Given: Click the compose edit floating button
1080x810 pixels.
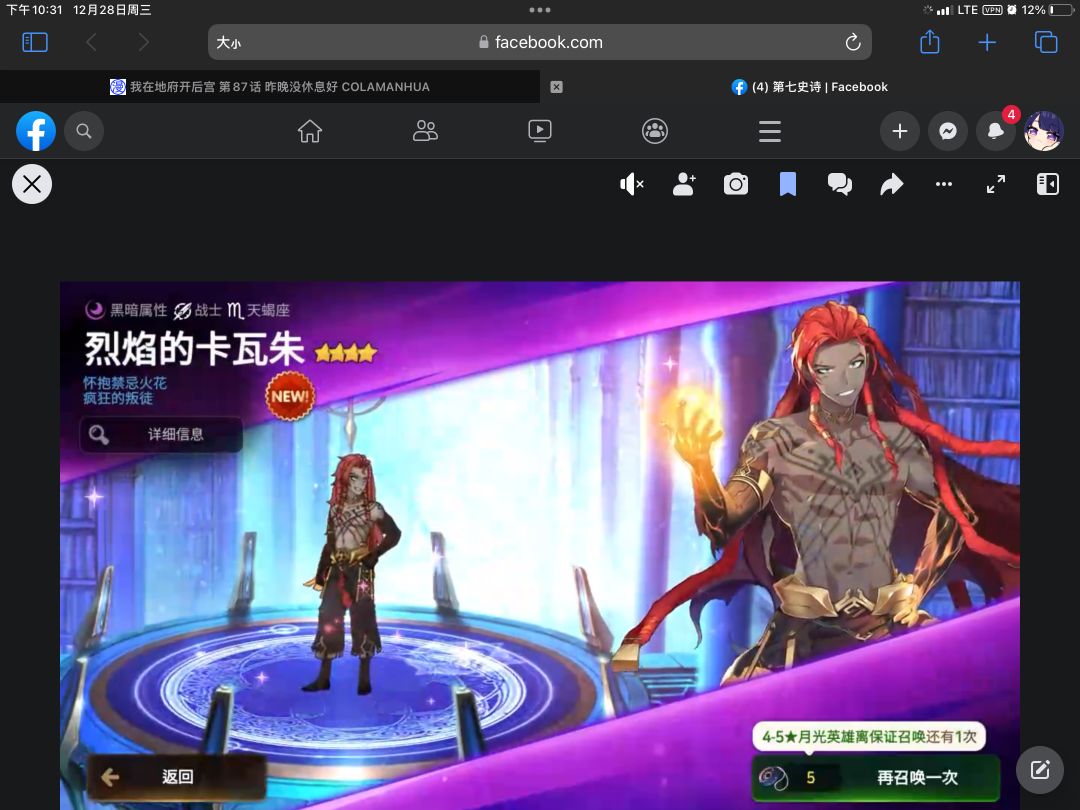Looking at the screenshot, I should (1040, 770).
